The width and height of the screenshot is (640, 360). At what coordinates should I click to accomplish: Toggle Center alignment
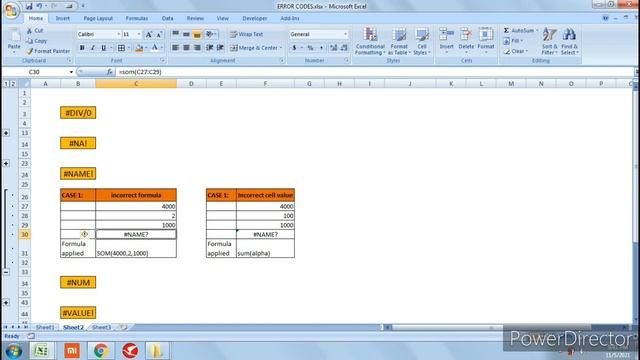point(186,48)
